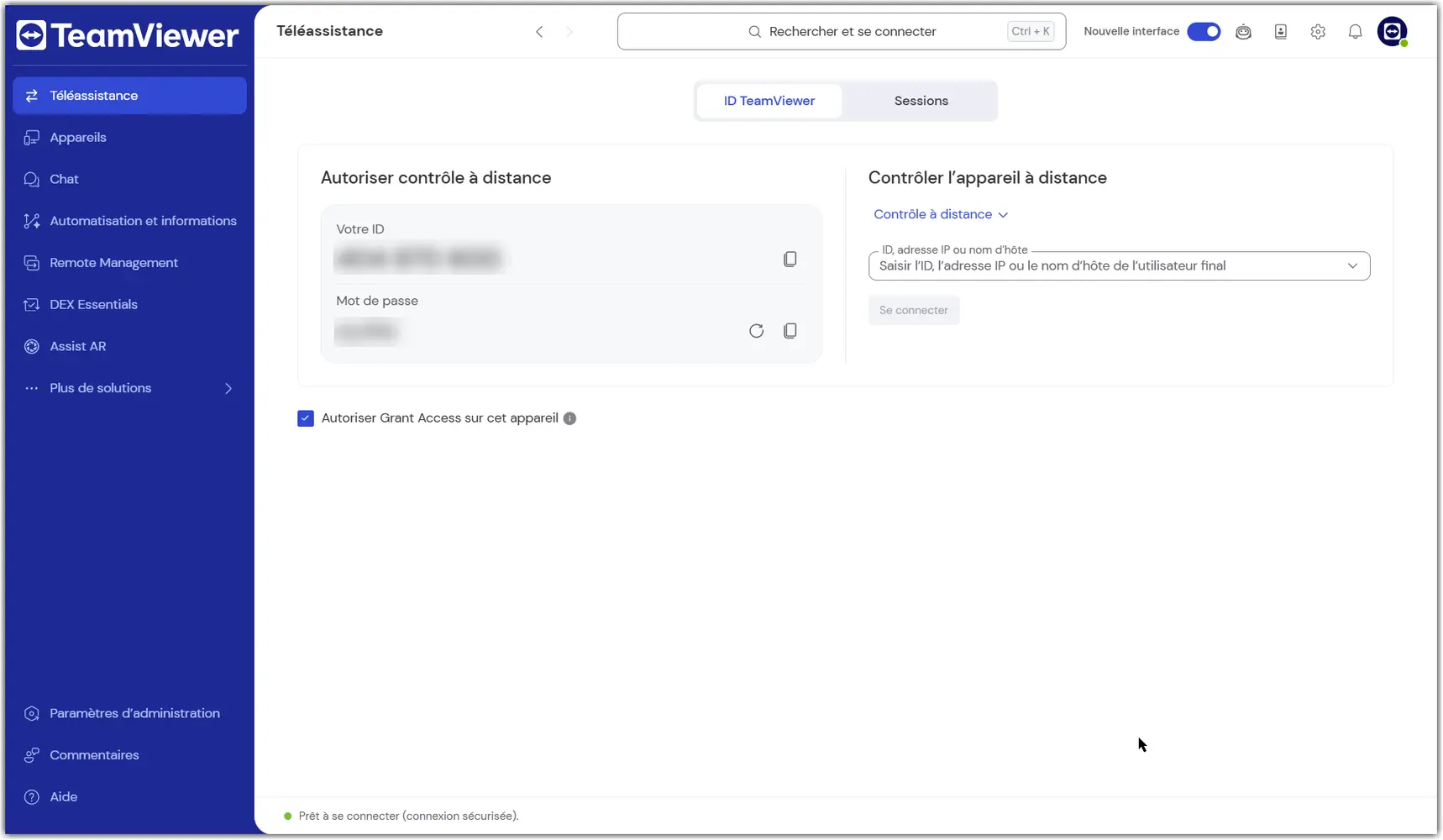Open the Chat section
The height and width of the screenshot is (840, 1443).
130,179
